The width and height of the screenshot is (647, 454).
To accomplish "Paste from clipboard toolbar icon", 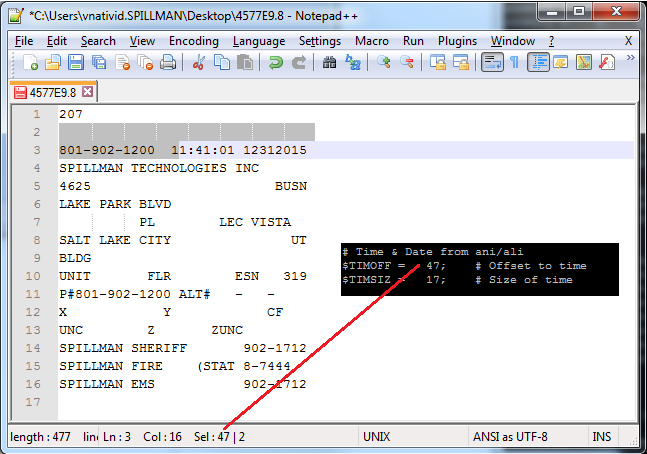I will click(245, 63).
